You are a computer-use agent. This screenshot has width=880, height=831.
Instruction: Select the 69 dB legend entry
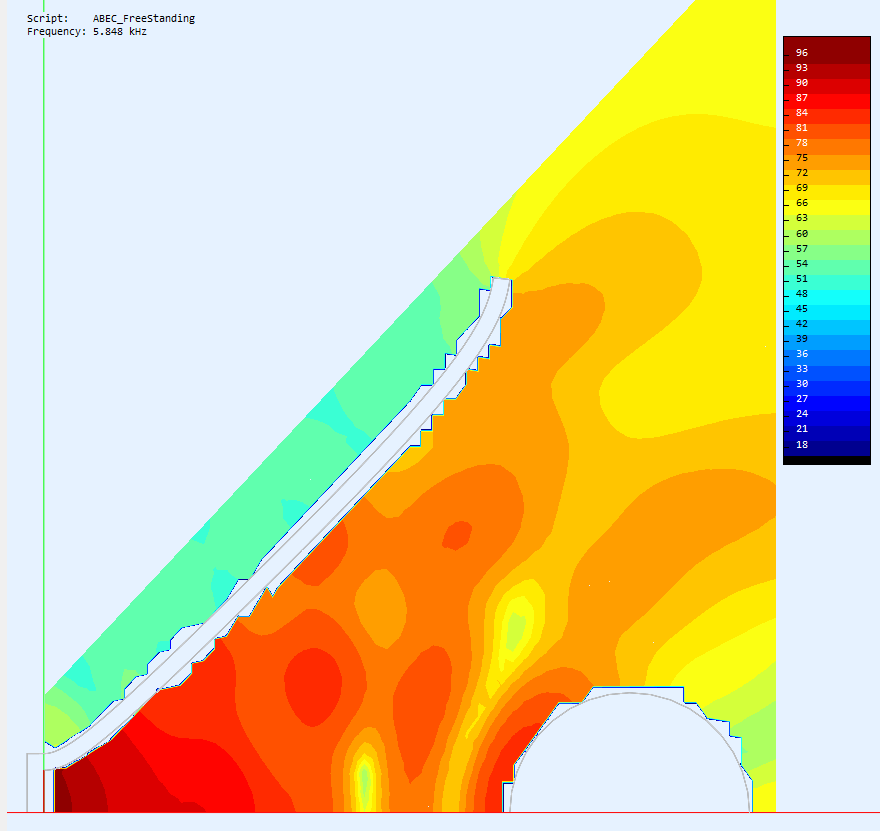(x=801, y=188)
